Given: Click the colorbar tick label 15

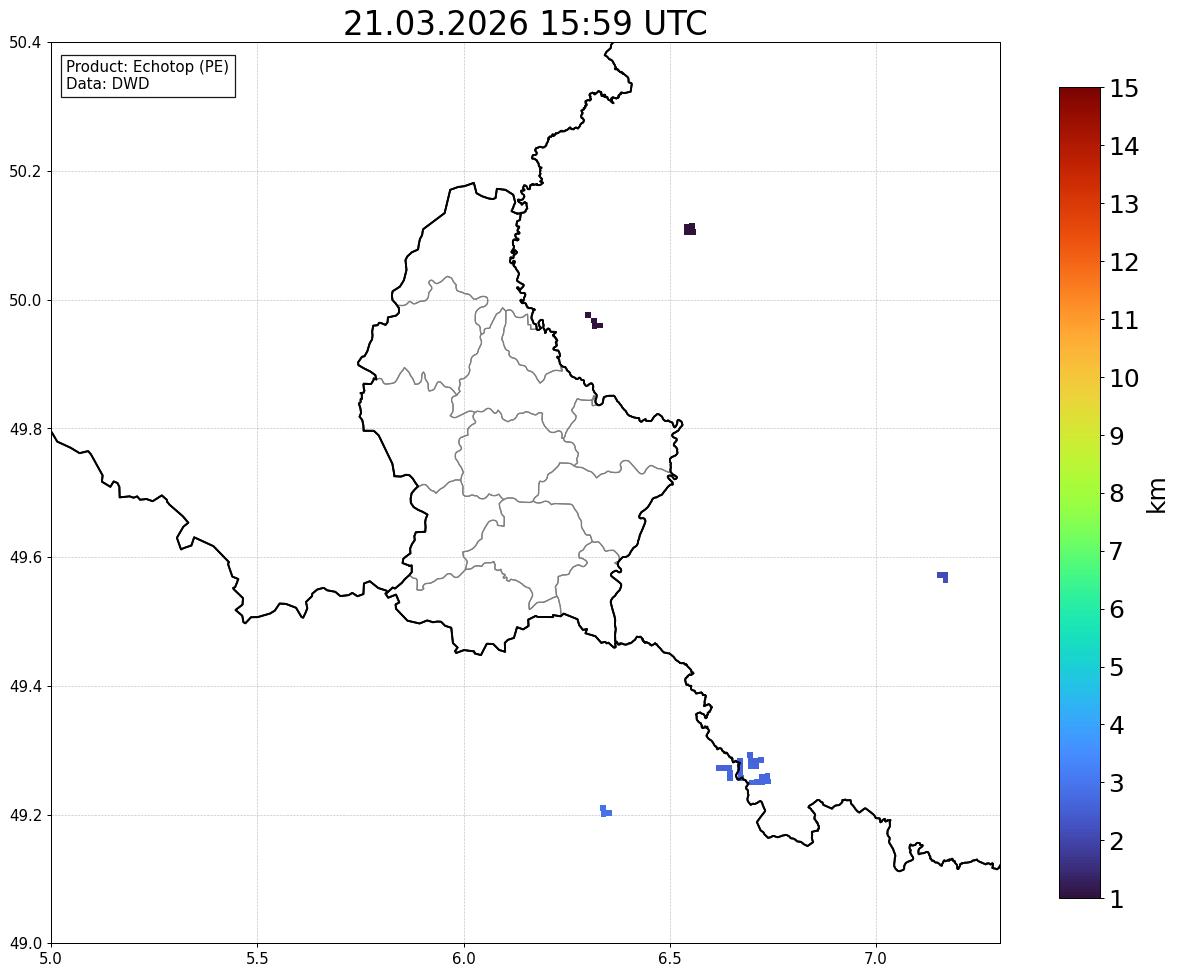Looking at the screenshot, I should point(1124,89).
